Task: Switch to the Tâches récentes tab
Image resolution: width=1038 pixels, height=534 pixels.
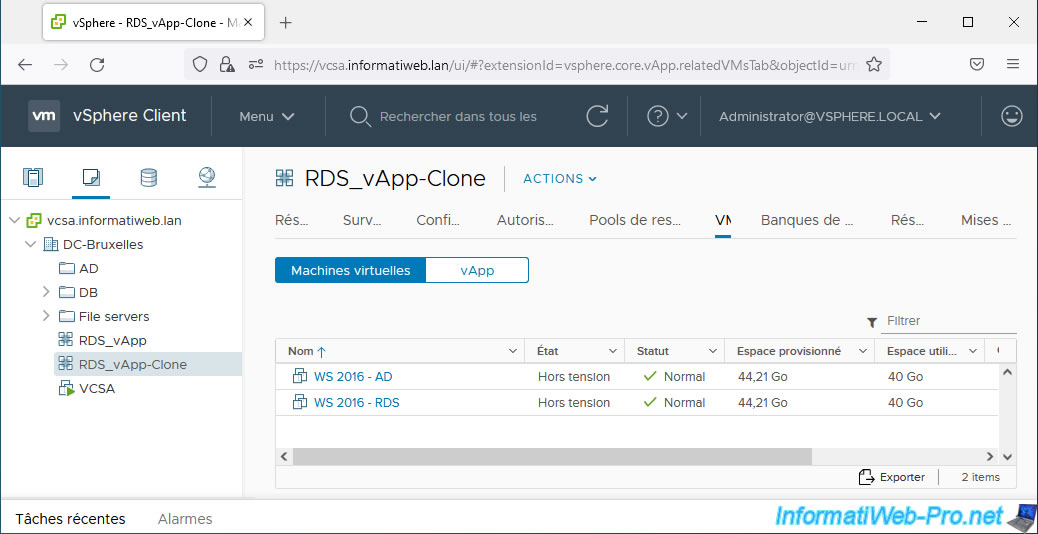Action: (70, 518)
